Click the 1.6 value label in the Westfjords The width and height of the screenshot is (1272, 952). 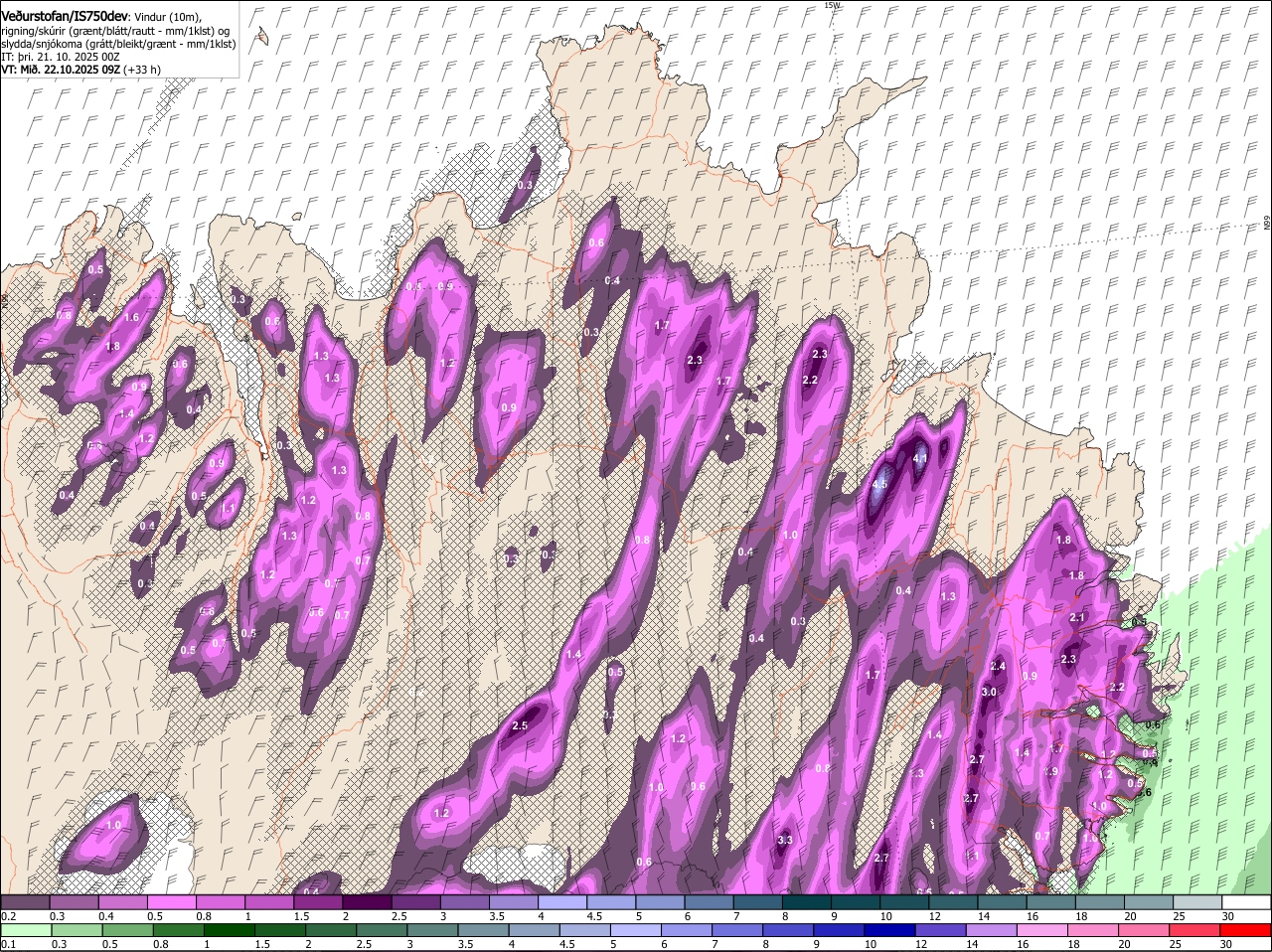pos(131,317)
